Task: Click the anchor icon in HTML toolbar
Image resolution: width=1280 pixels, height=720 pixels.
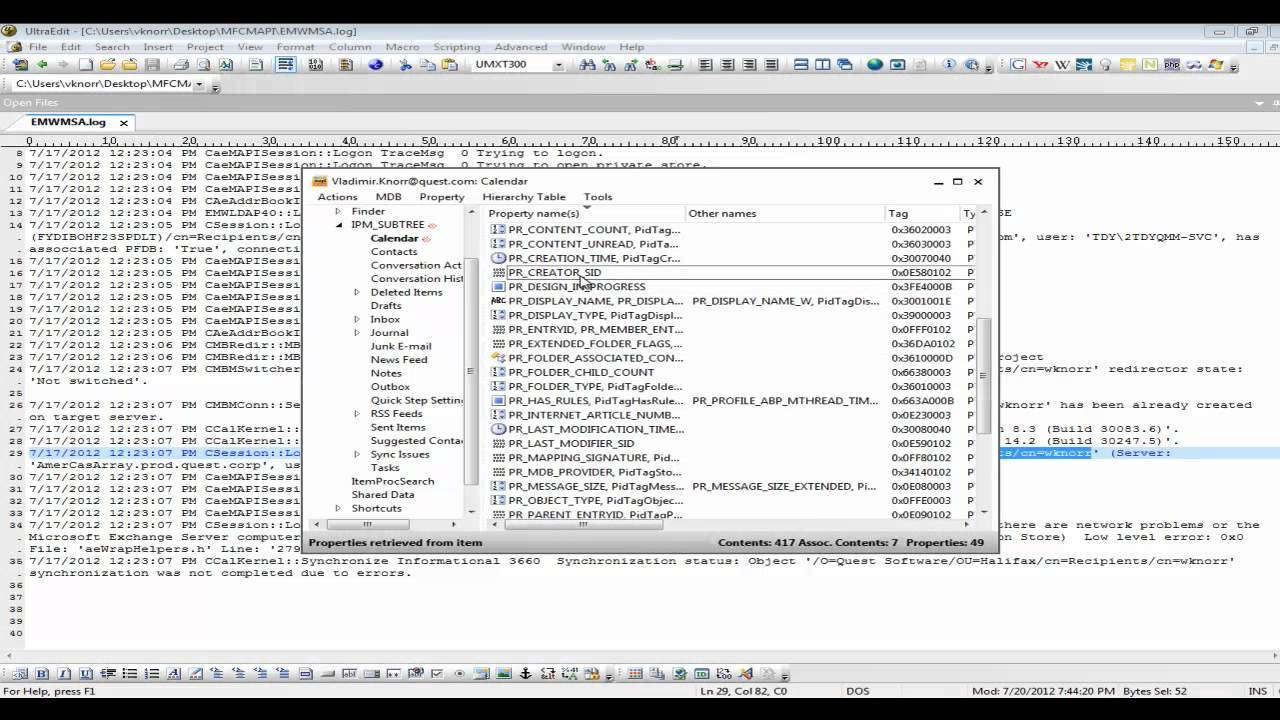Action: click(x=525, y=674)
